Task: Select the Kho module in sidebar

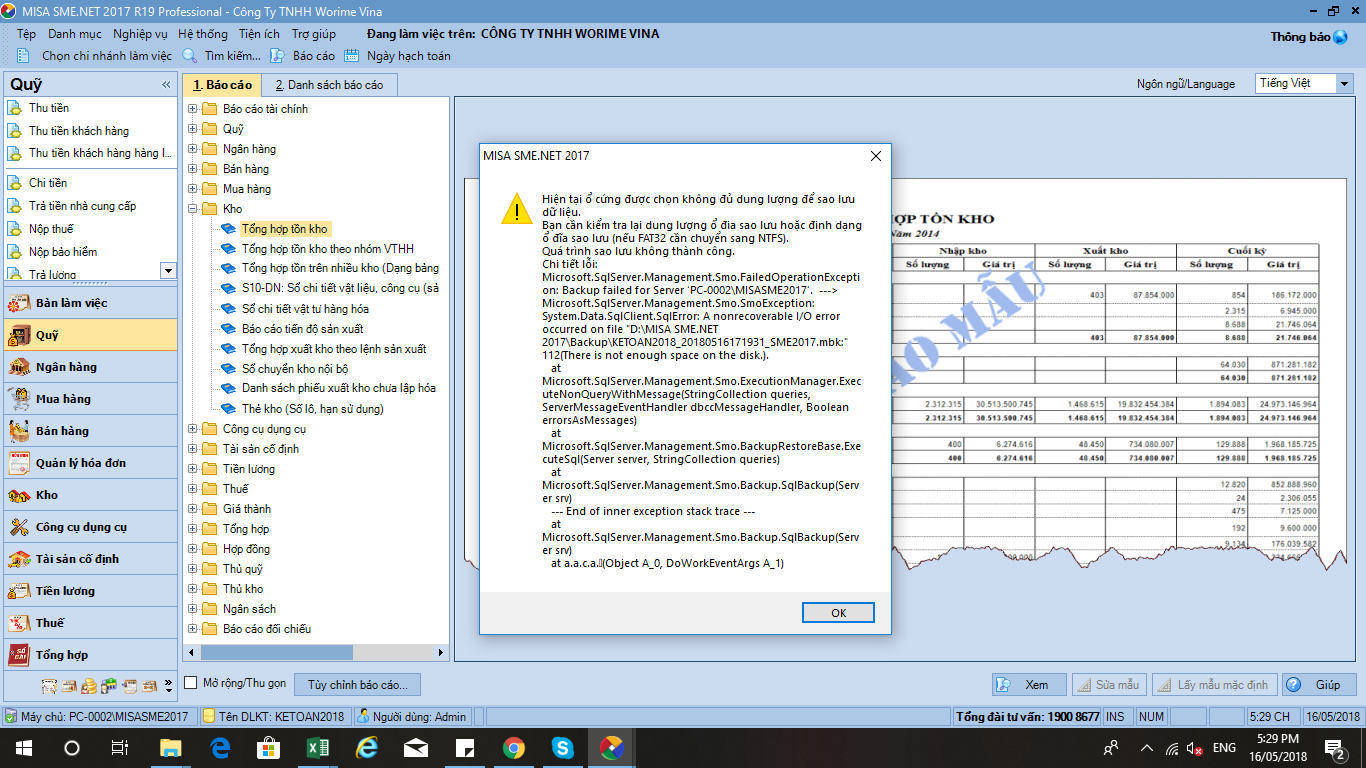Action: [x=91, y=495]
